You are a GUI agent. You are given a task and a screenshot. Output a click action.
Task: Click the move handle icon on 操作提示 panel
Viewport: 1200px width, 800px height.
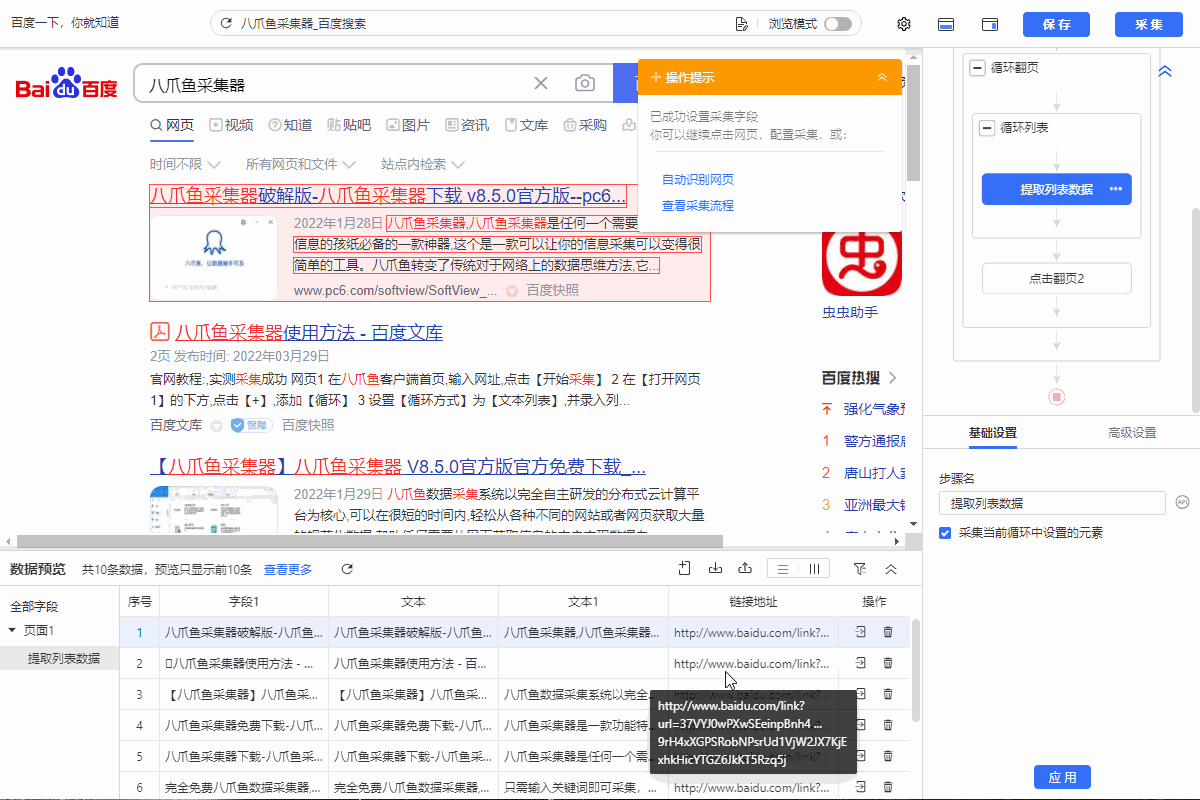click(656, 77)
